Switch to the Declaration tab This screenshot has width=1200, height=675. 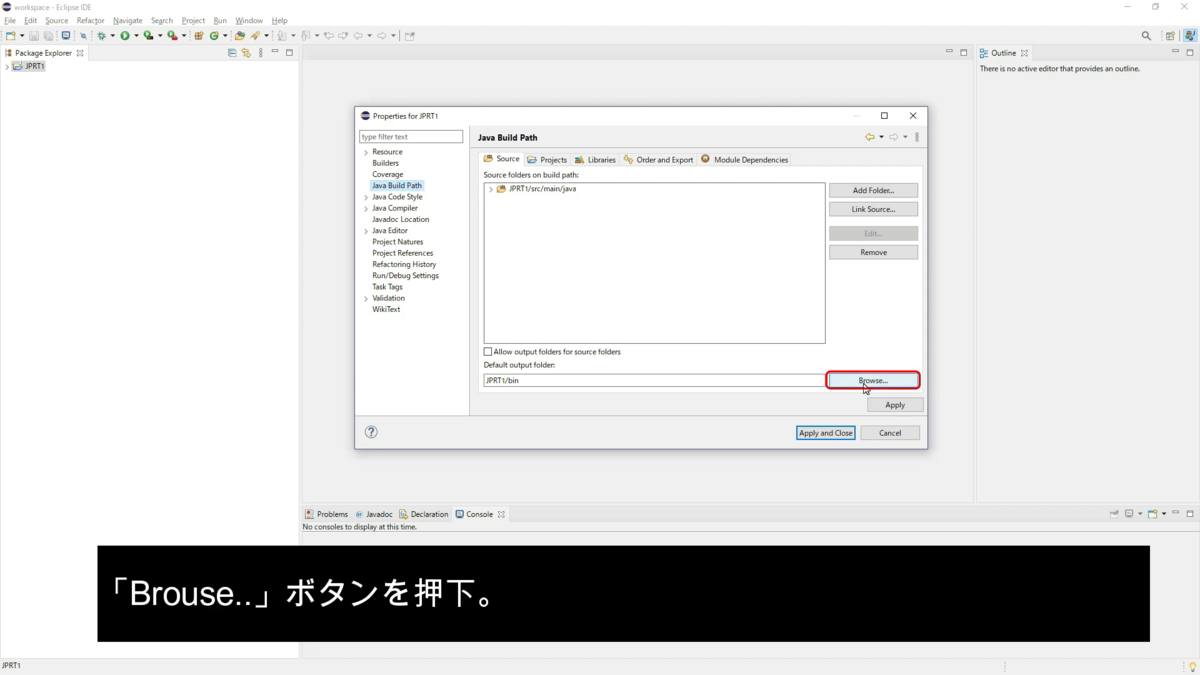pyautogui.click(x=424, y=514)
